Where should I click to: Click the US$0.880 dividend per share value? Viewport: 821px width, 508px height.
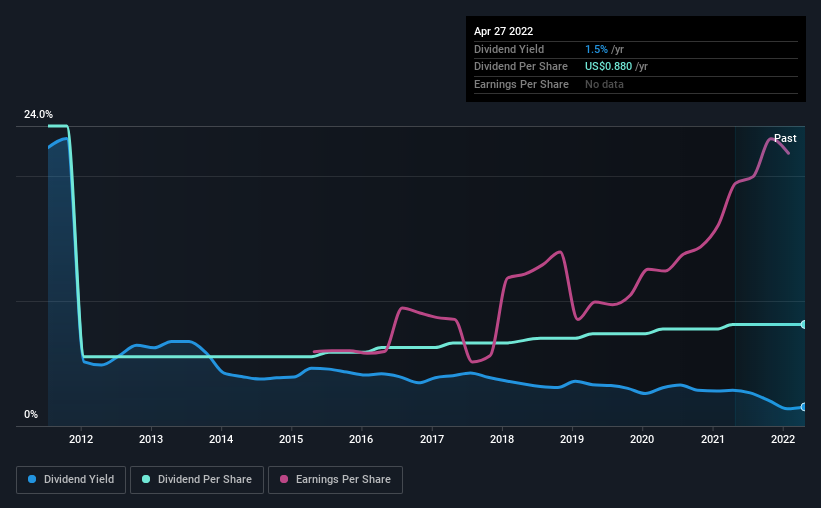click(x=608, y=67)
